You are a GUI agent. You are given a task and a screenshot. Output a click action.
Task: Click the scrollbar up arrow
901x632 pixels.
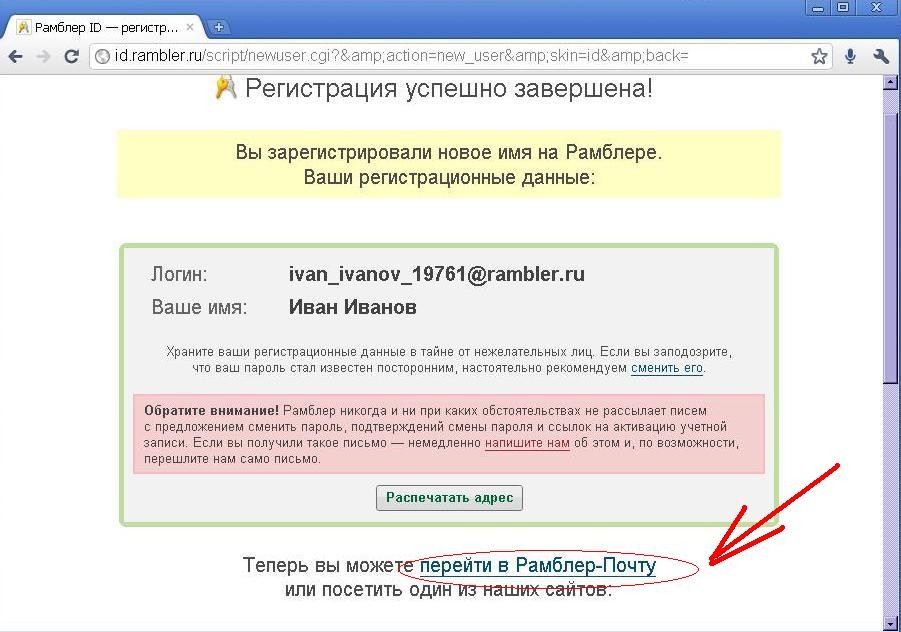tap(890, 82)
